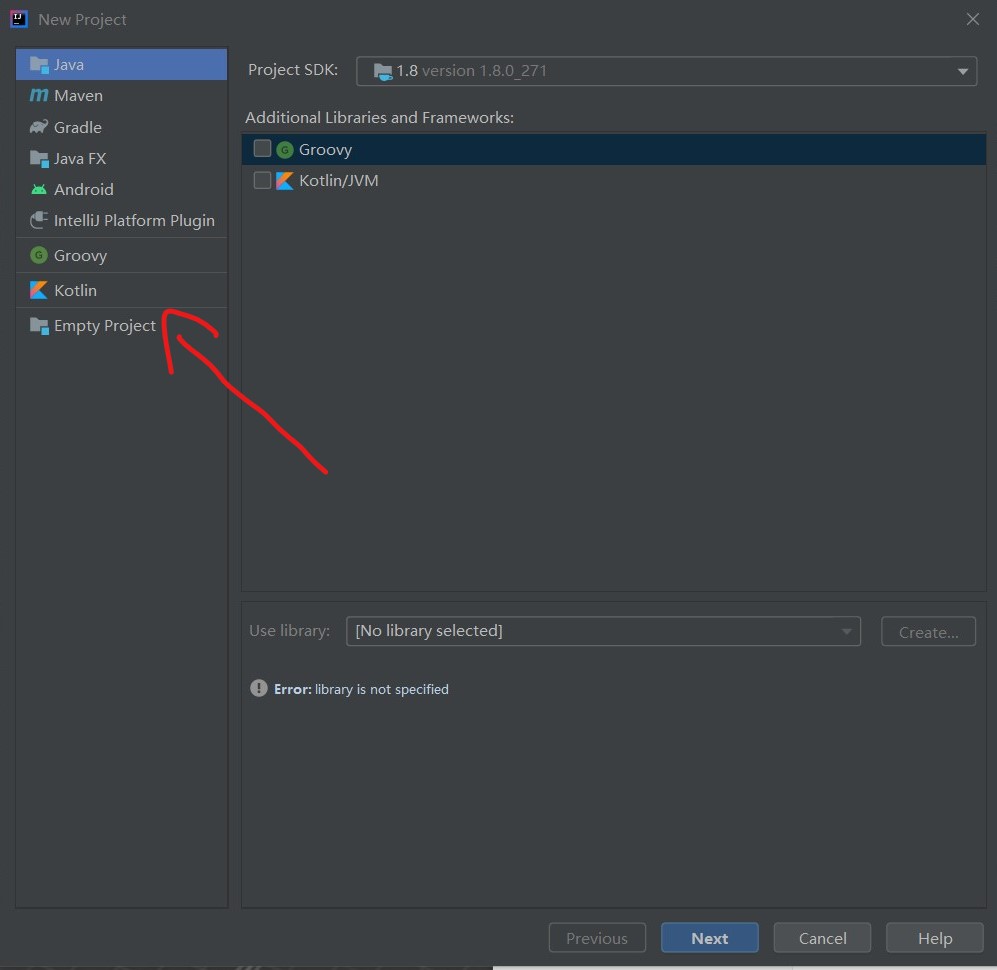Click the Create... library button
Screen dimensions: 997x970
928,631
